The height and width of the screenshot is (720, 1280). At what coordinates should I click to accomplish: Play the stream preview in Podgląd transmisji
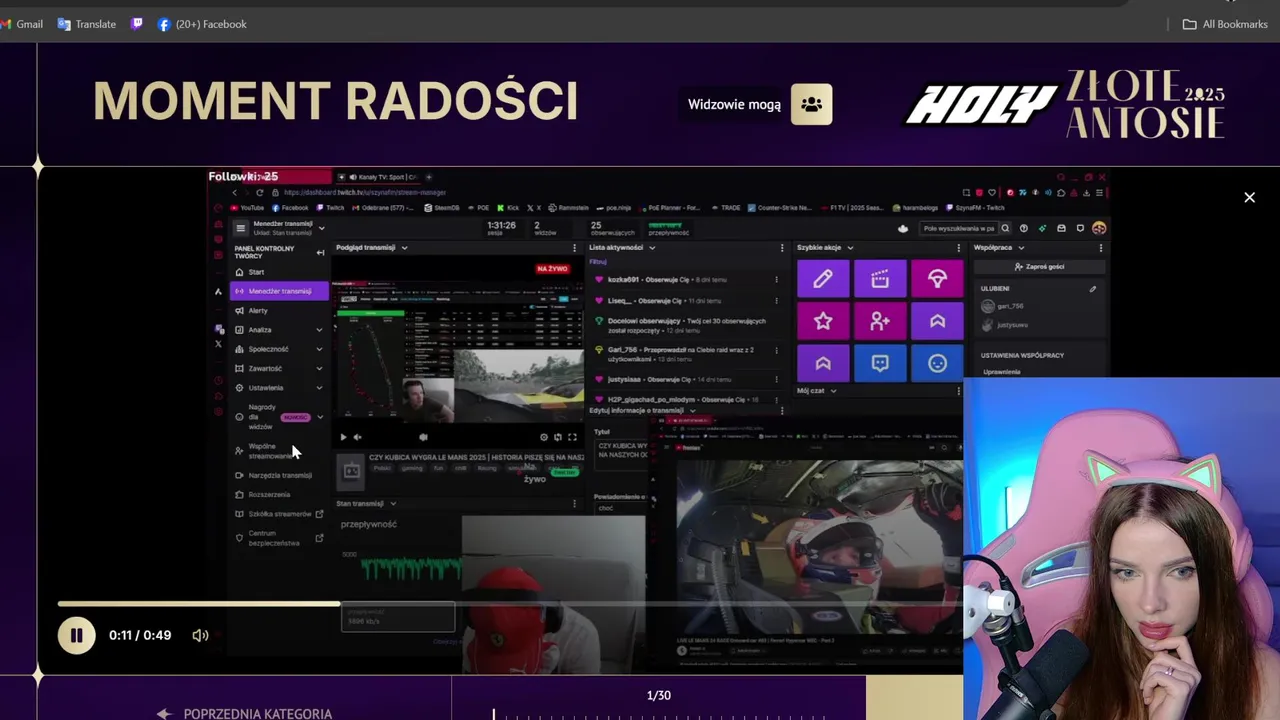coord(343,437)
